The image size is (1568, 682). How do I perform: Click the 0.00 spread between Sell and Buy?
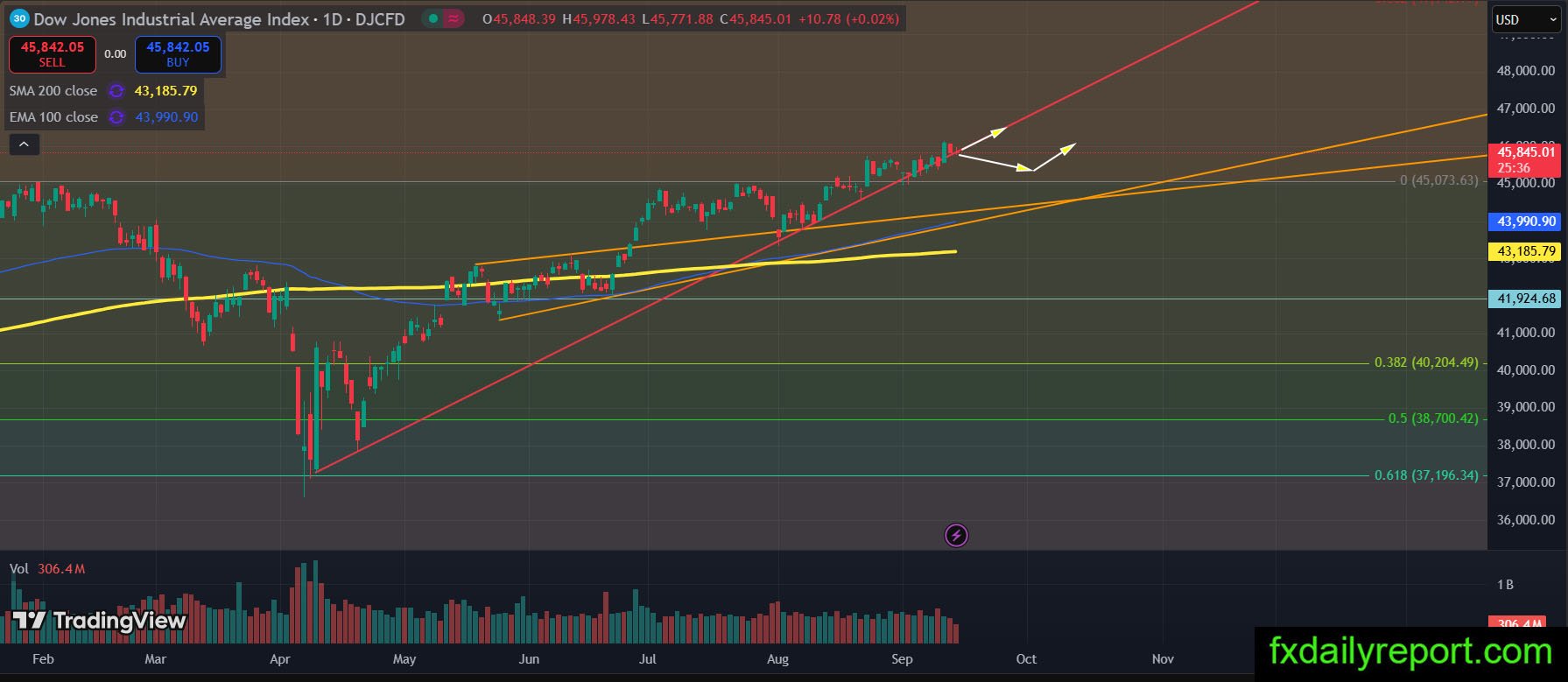[x=116, y=54]
